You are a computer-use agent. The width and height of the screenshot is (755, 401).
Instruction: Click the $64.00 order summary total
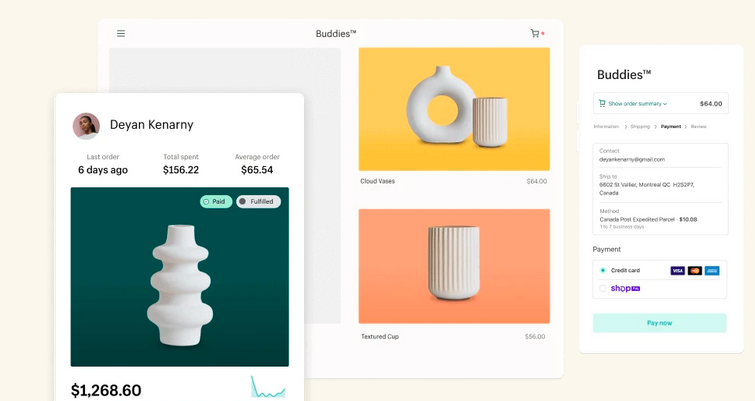coord(711,103)
